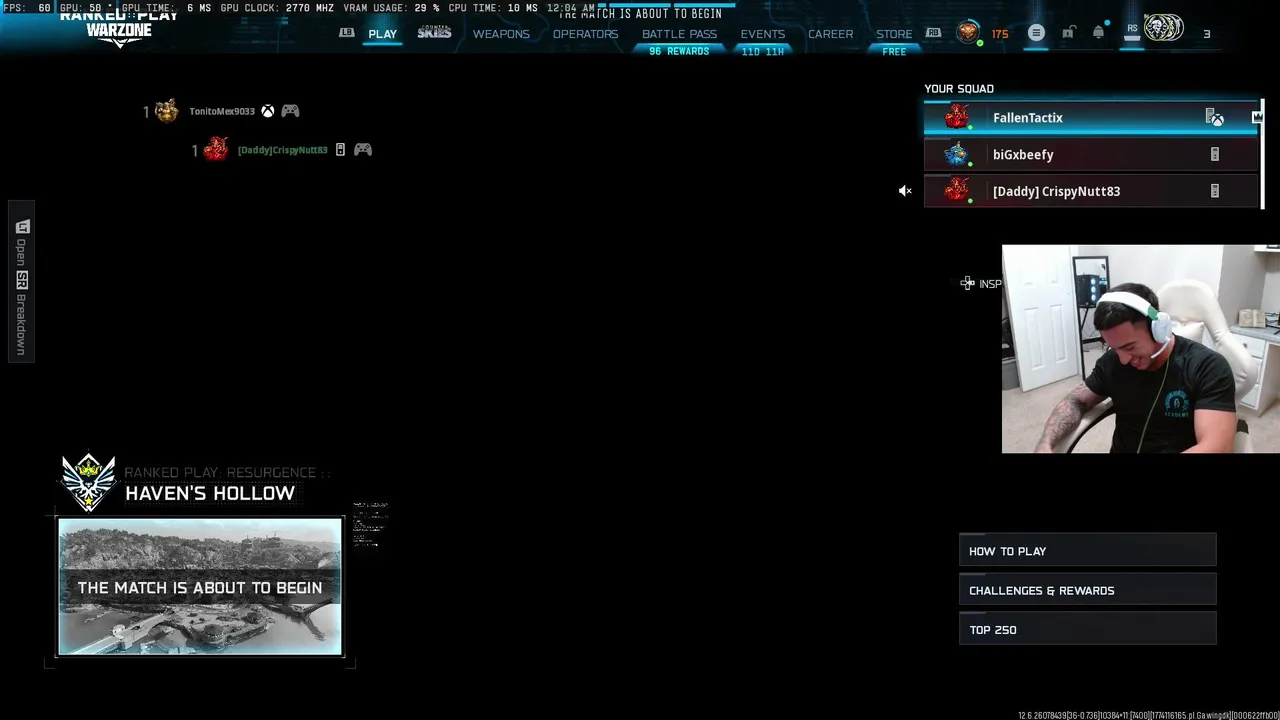Click the squad list scrollbar
1280x720 pixels.
1262,154
